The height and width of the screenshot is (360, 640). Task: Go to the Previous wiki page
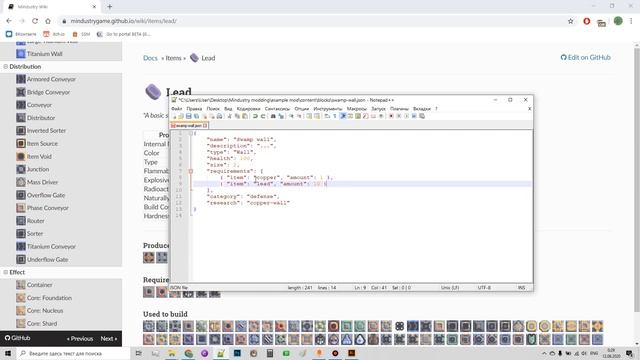[80, 338]
